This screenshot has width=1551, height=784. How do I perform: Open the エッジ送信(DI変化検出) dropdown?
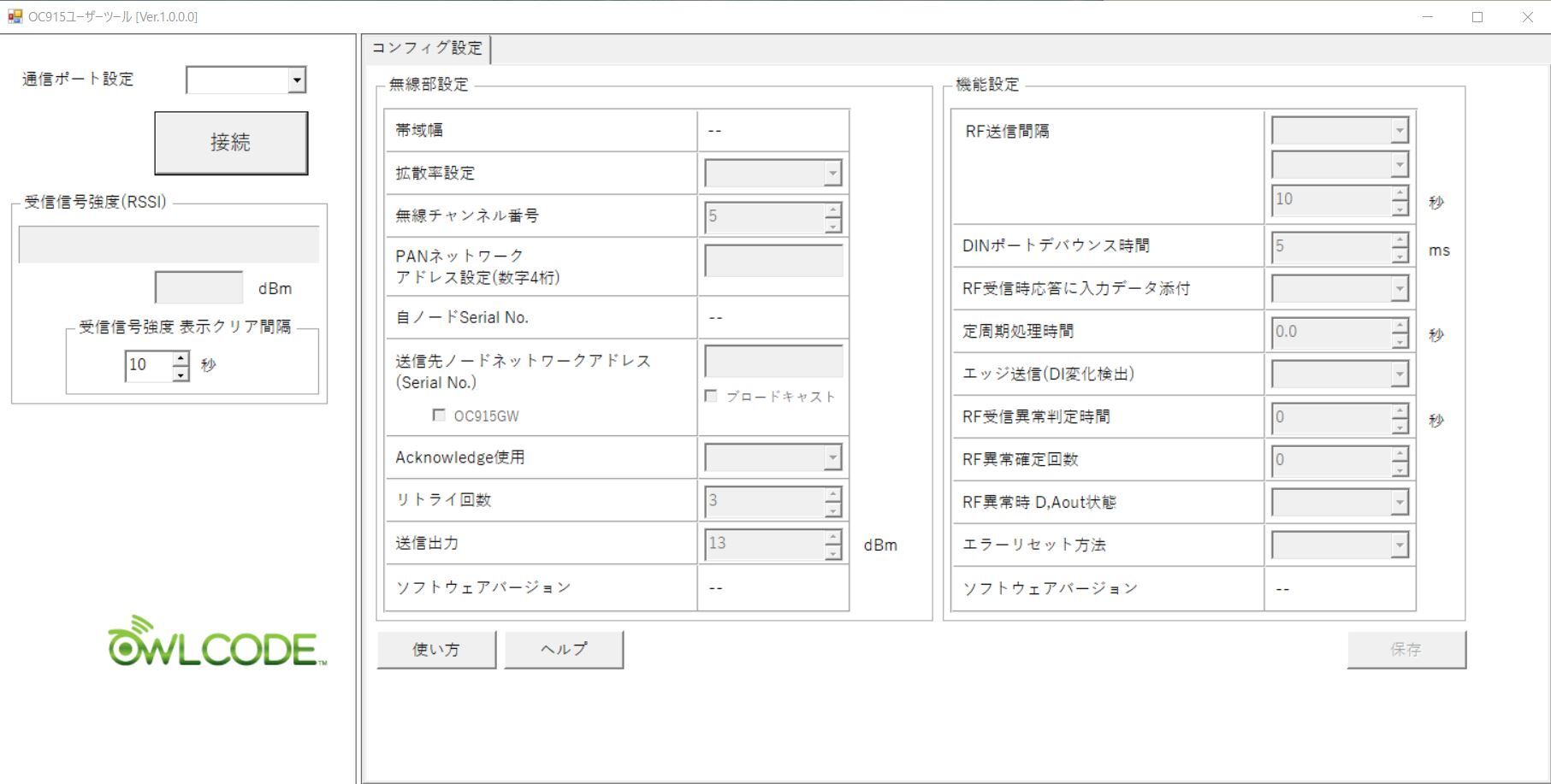pos(1400,374)
